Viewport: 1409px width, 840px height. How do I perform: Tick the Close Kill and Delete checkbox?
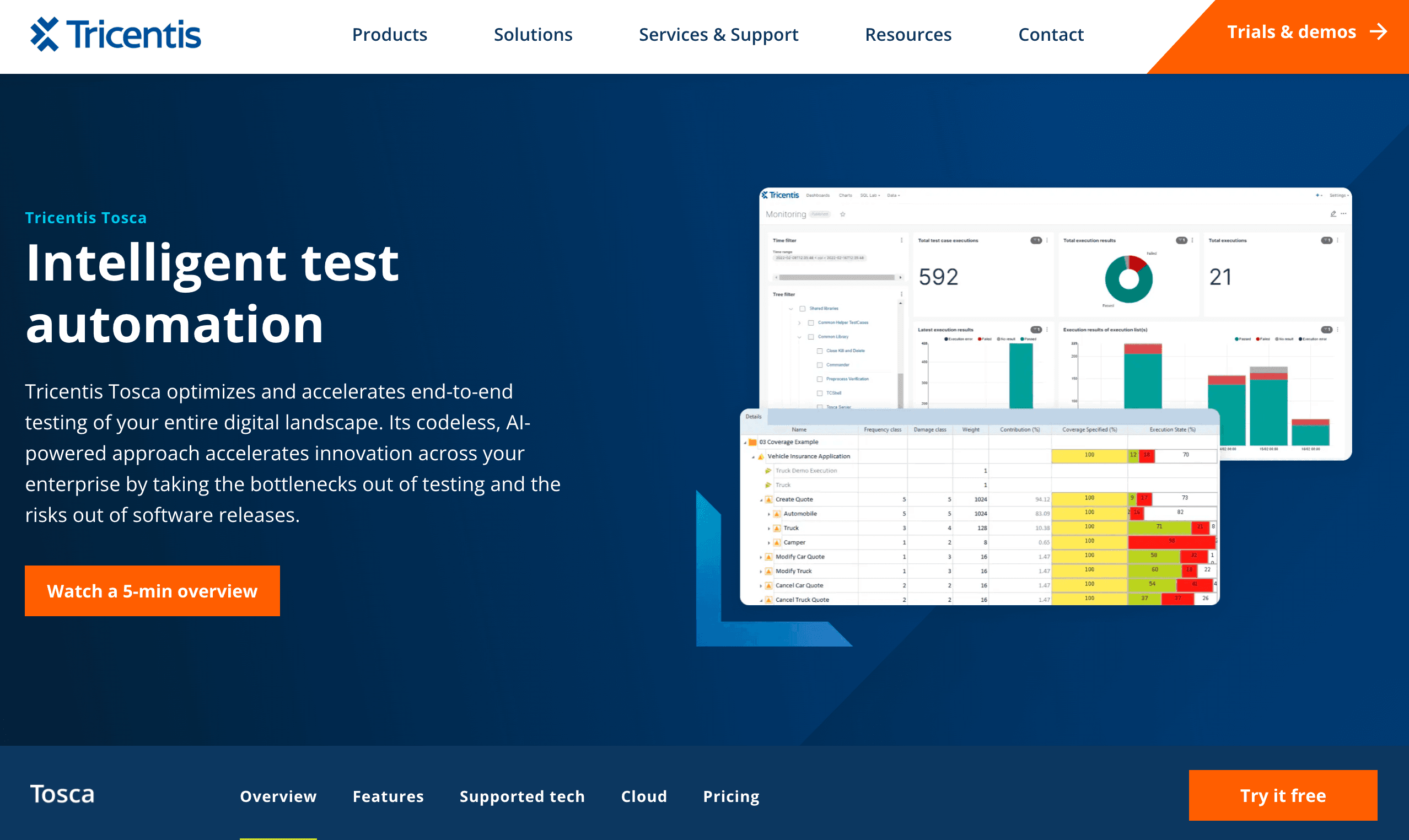pos(820,351)
